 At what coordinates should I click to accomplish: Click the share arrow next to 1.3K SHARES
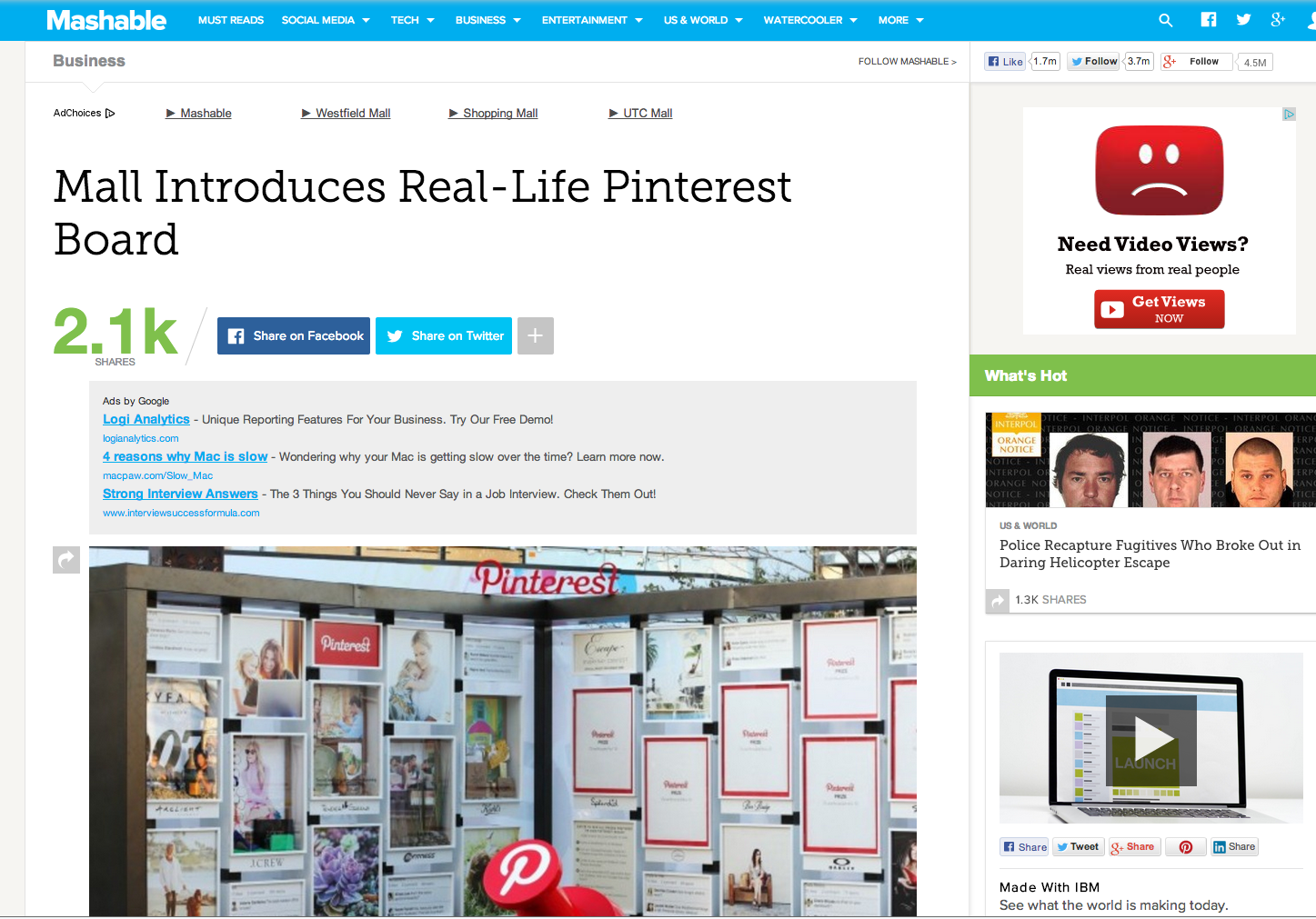[998, 600]
